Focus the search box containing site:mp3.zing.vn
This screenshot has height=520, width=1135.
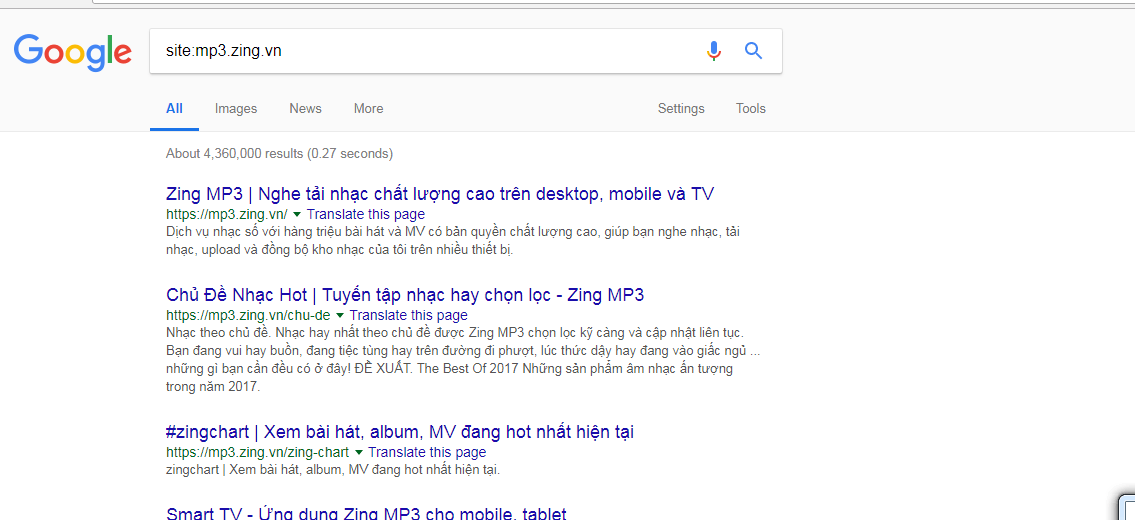click(465, 51)
